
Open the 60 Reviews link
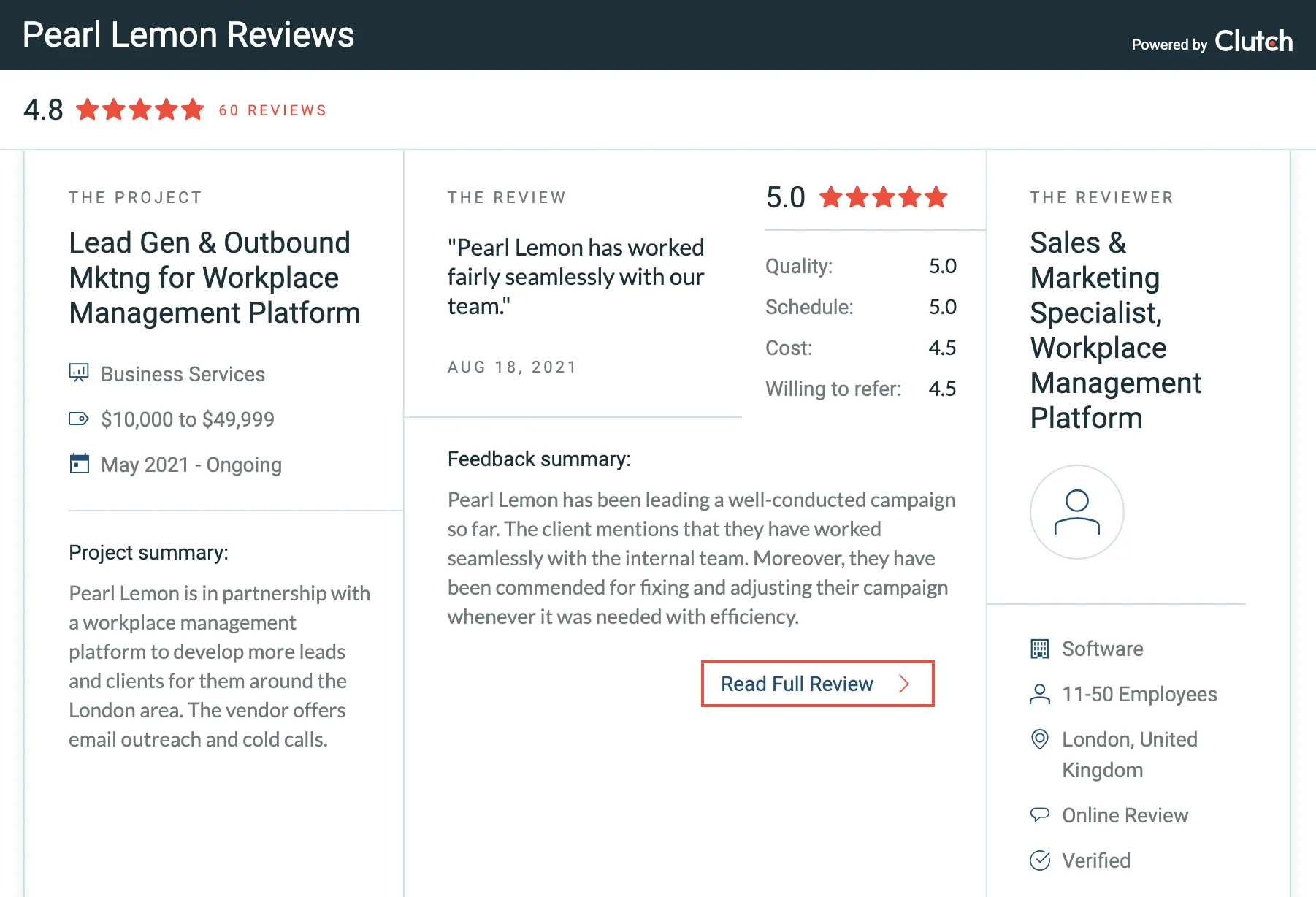click(272, 110)
